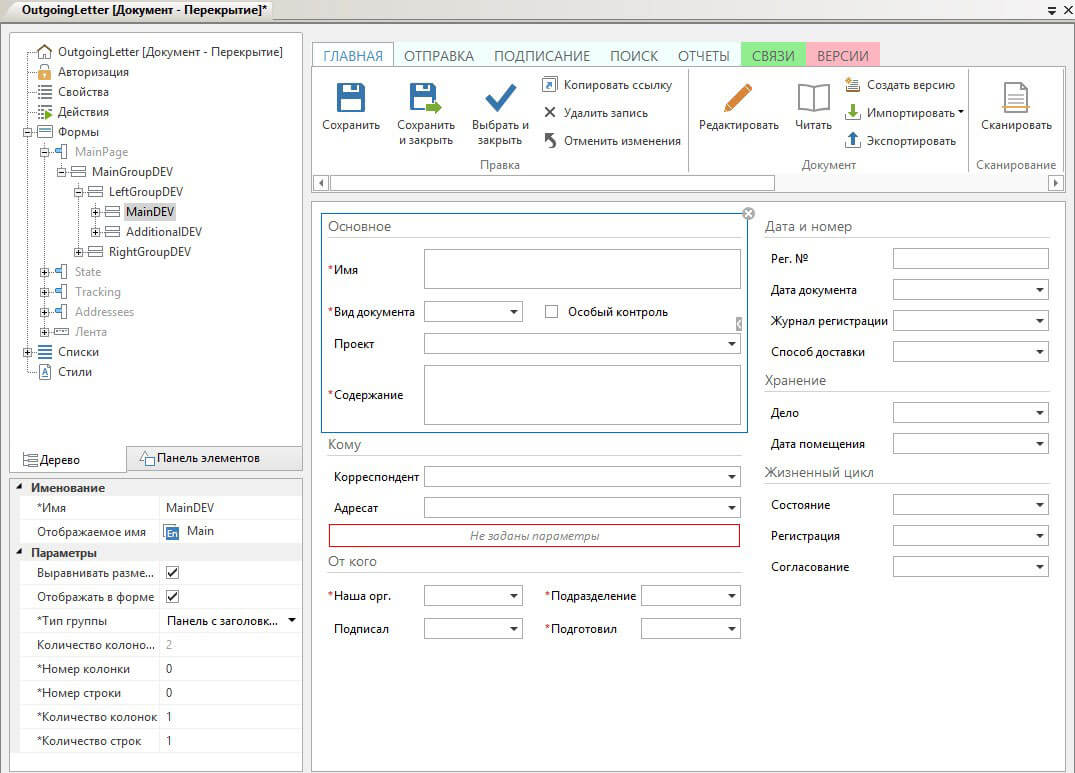Collapse the Параметры property section
This screenshot has height=773, width=1075.
click(x=19, y=552)
